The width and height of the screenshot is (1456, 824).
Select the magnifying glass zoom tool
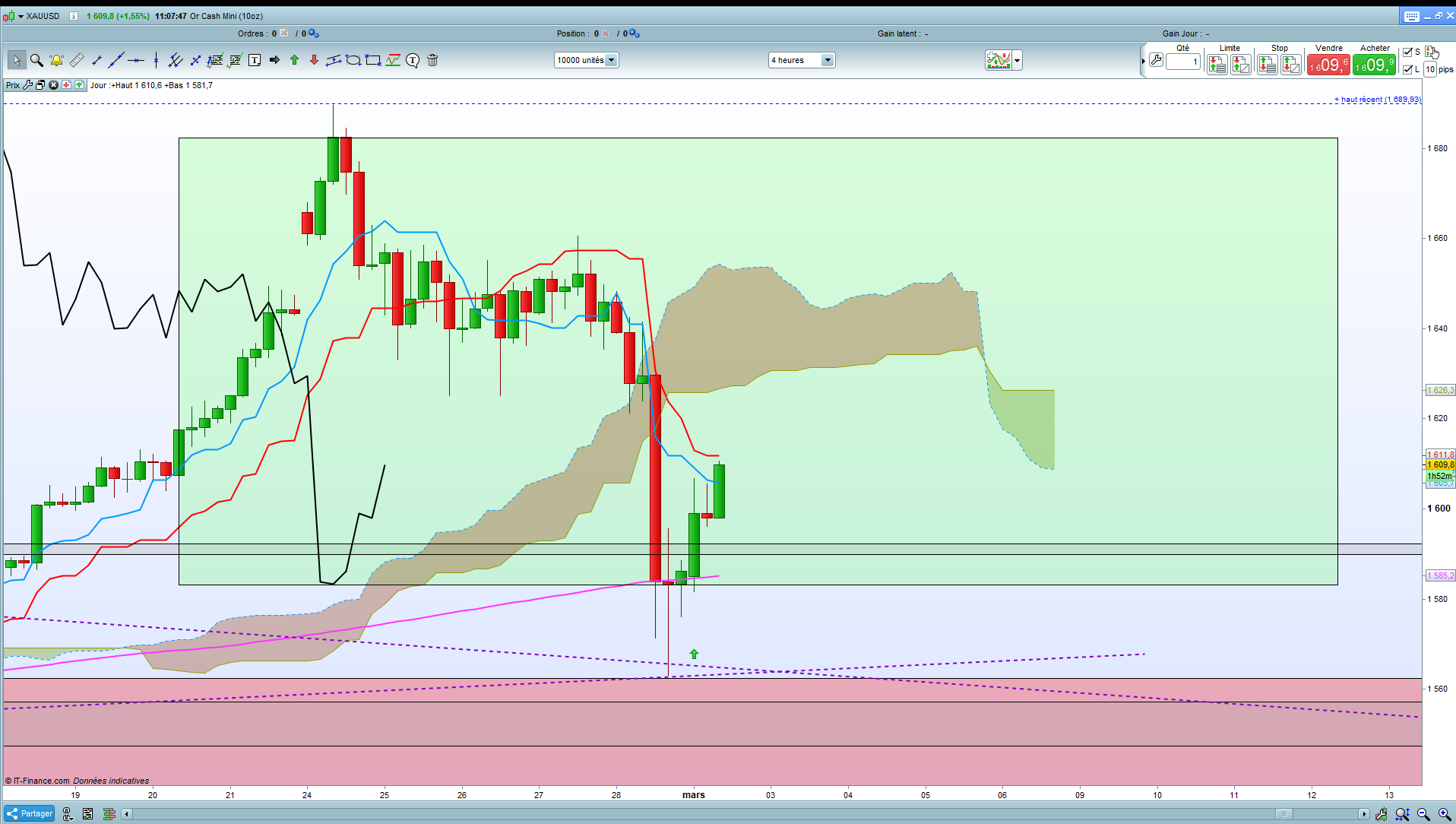36,60
